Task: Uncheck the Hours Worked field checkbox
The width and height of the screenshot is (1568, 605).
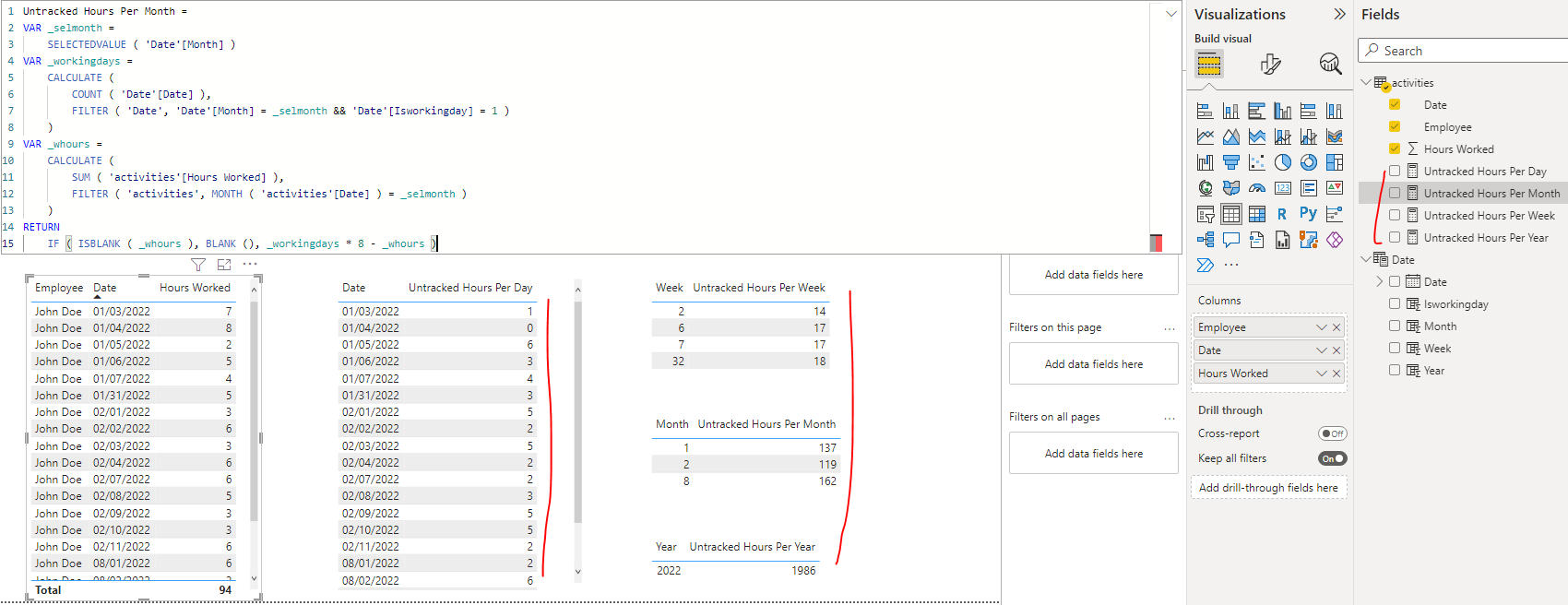Action: pos(1395,149)
